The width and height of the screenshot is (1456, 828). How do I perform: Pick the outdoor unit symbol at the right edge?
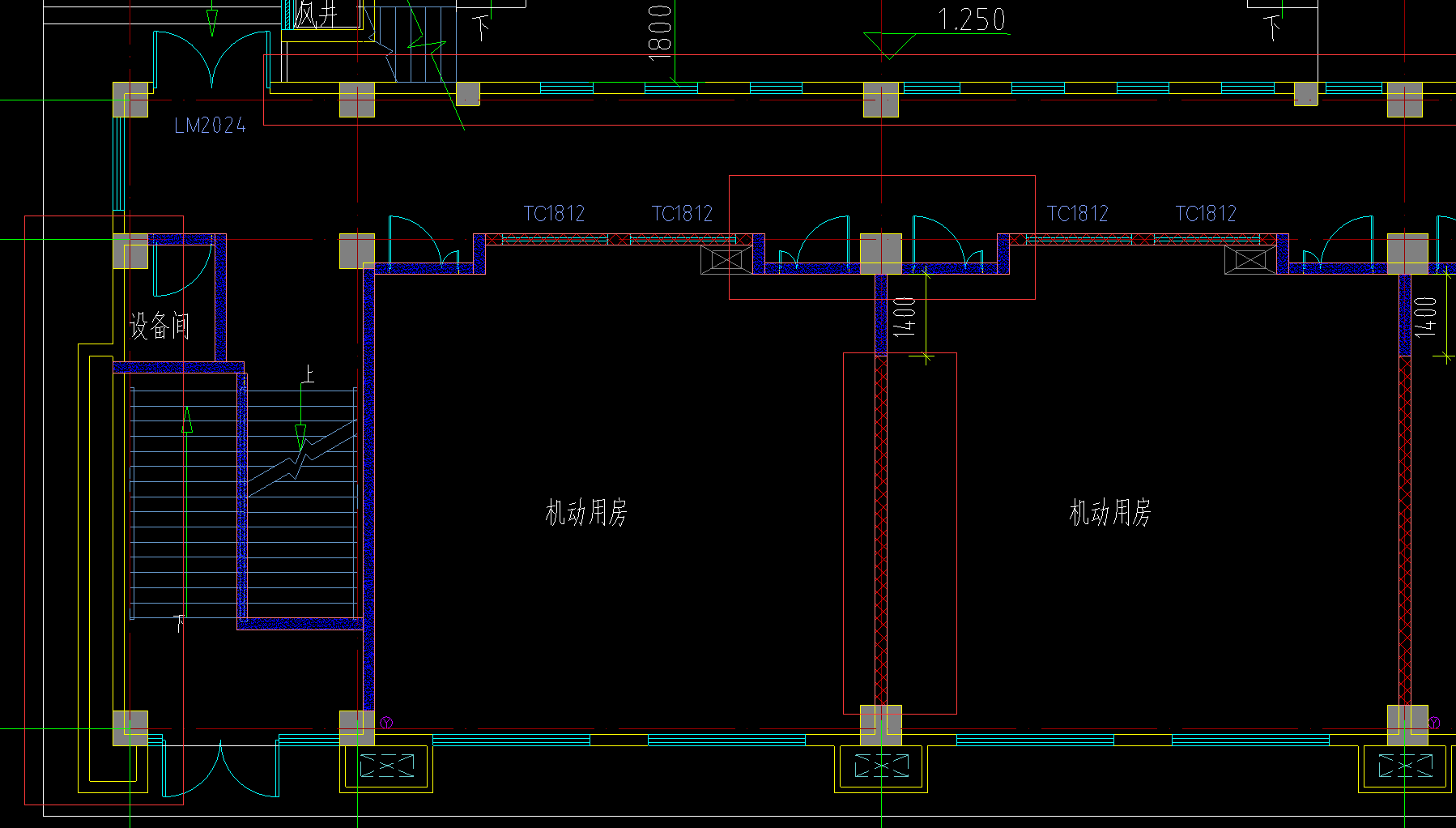1405,767
